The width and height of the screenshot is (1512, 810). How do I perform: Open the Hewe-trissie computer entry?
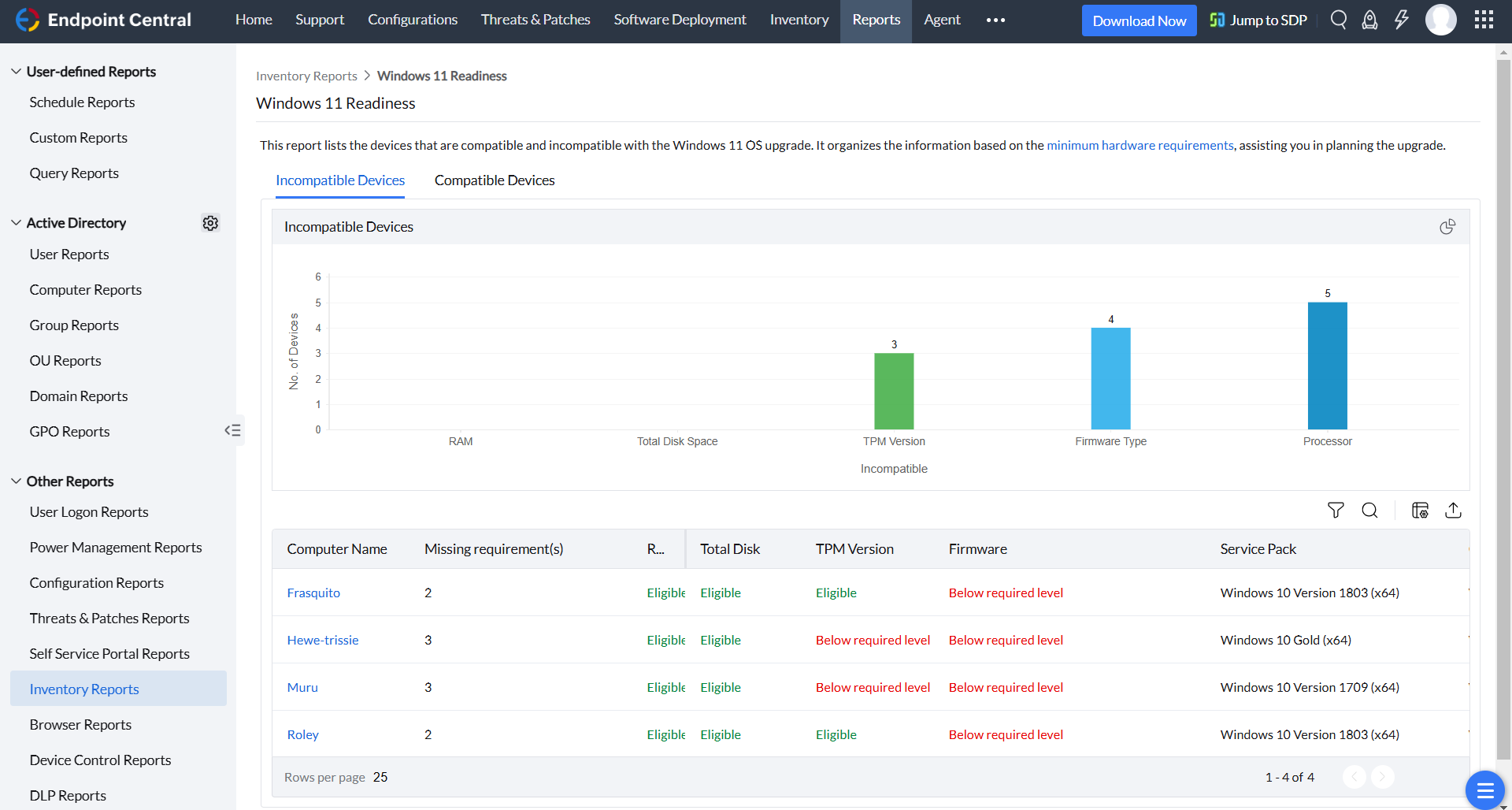[323, 640]
